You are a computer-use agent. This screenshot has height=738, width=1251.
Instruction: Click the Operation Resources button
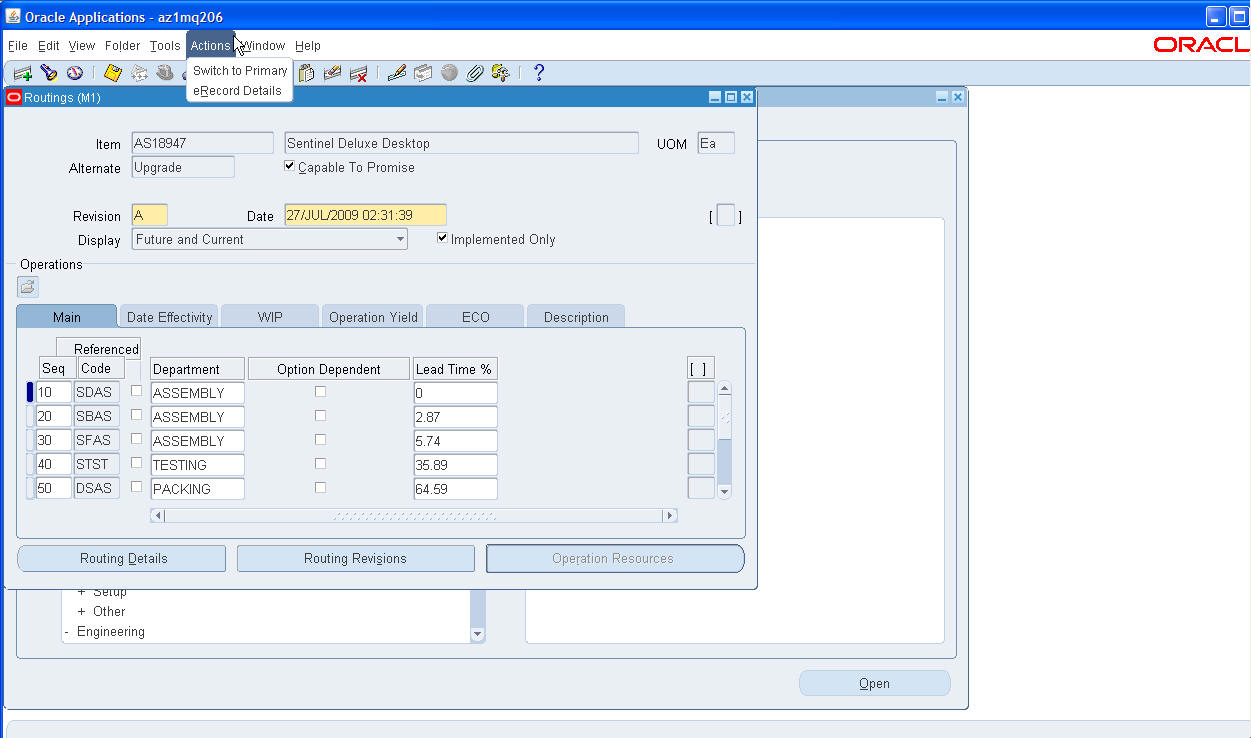[615, 558]
